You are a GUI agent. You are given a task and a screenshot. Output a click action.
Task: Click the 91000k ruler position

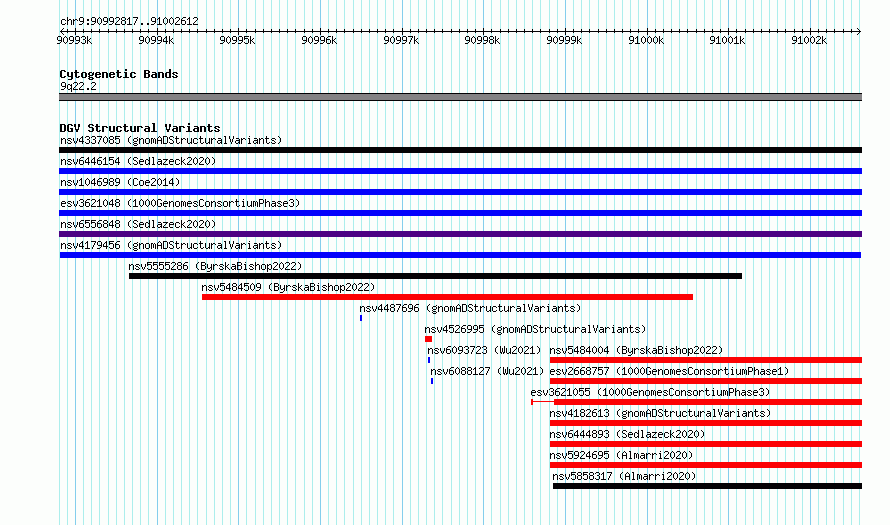pyautogui.click(x=646, y=40)
